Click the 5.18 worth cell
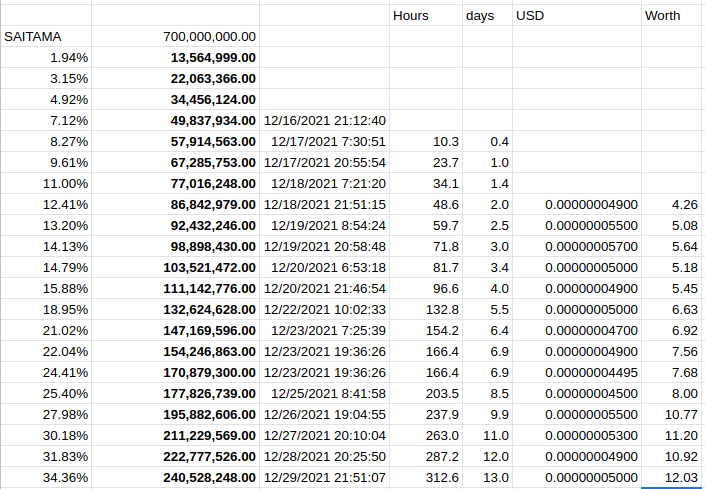This screenshot has width=705, height=489. point(673,267)
